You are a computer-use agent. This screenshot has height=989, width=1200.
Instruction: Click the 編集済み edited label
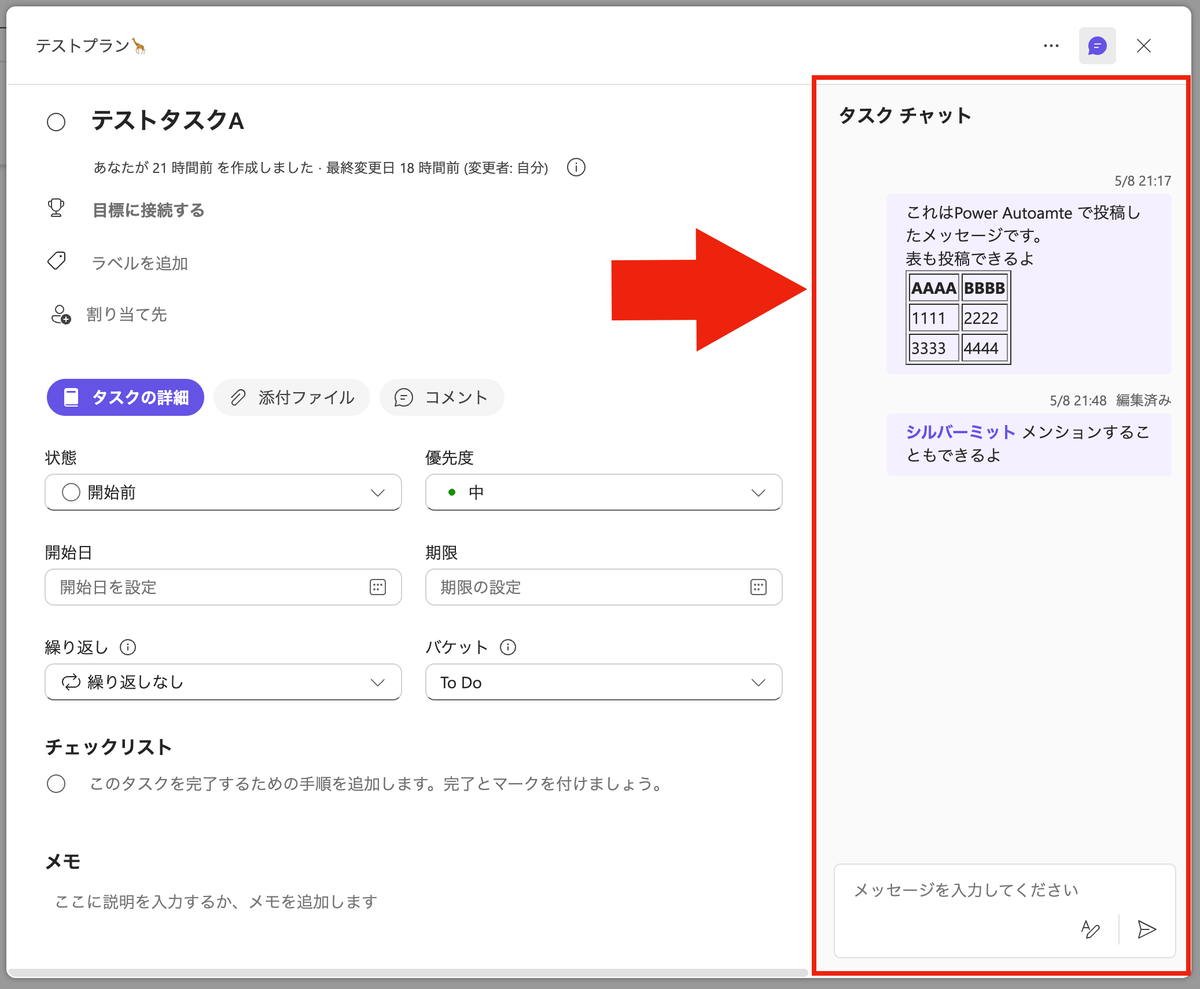1143,400
